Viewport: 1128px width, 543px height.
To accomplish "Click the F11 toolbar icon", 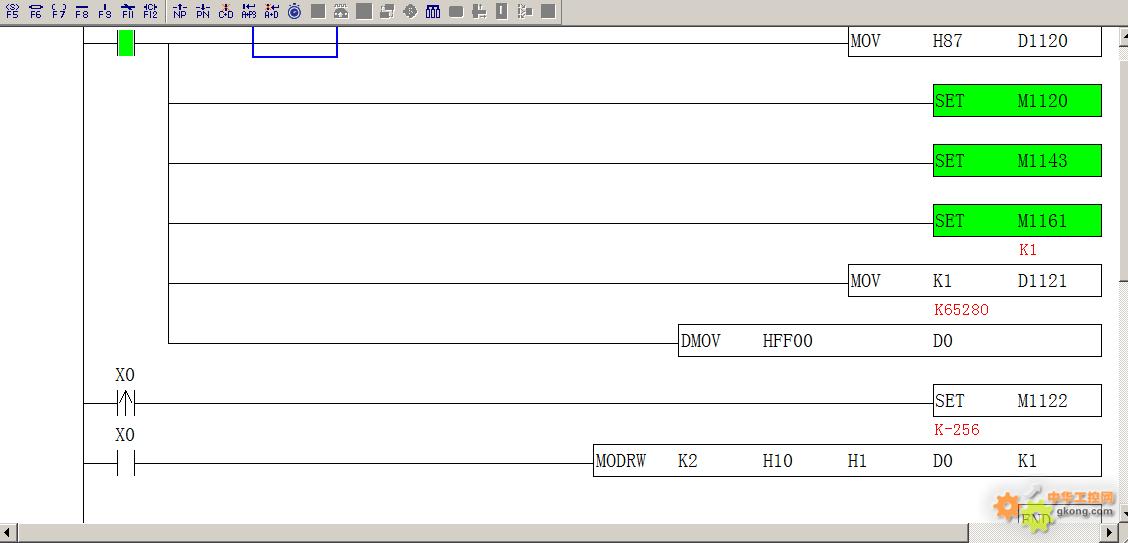I will pos(128,12).
